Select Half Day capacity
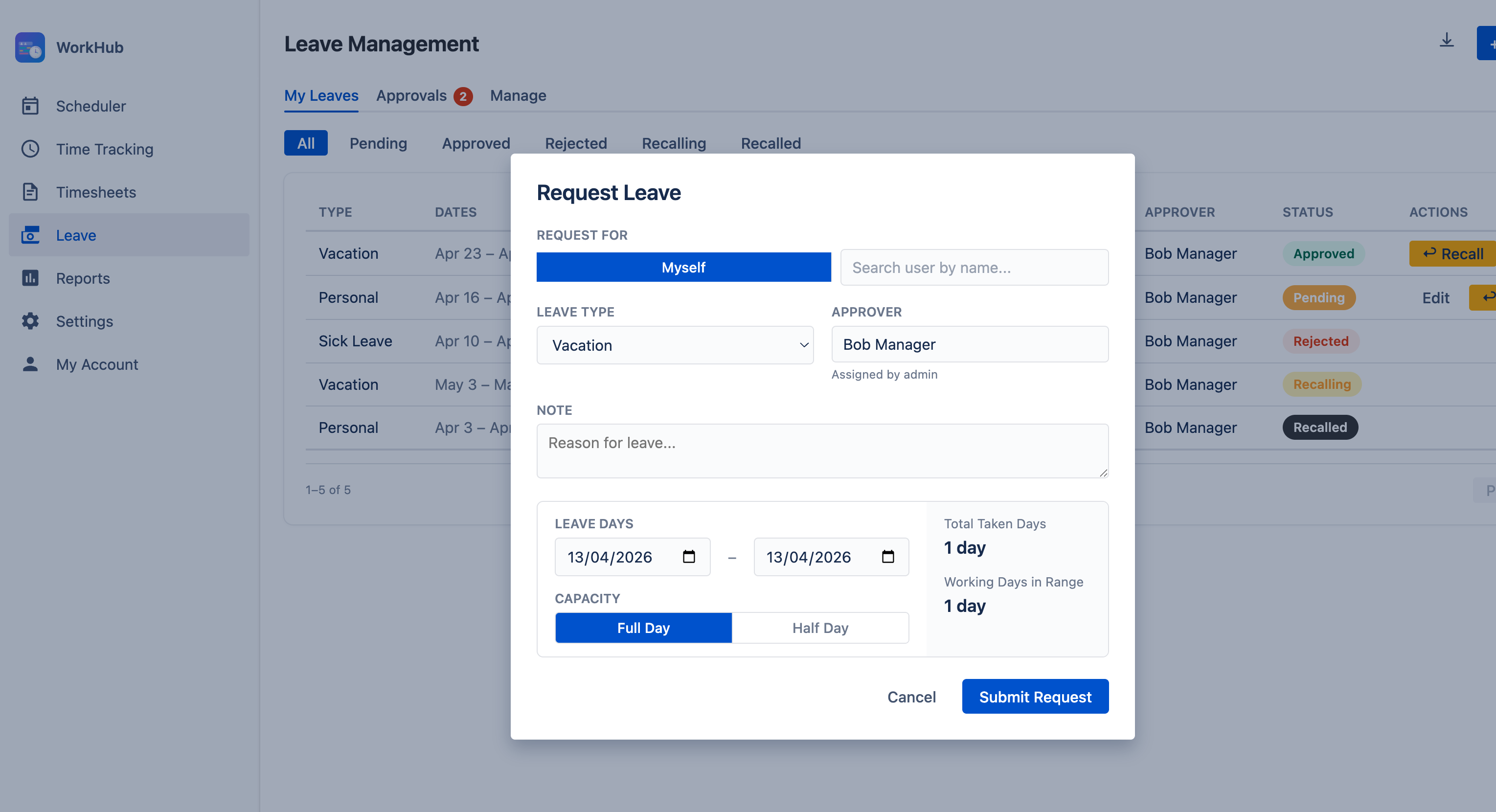Screen dimensions: 1496x812 819,627
